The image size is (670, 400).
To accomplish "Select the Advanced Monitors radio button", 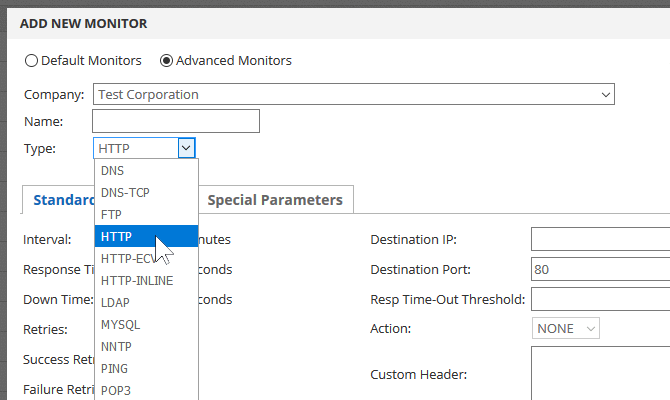I will tap(167, 61).
